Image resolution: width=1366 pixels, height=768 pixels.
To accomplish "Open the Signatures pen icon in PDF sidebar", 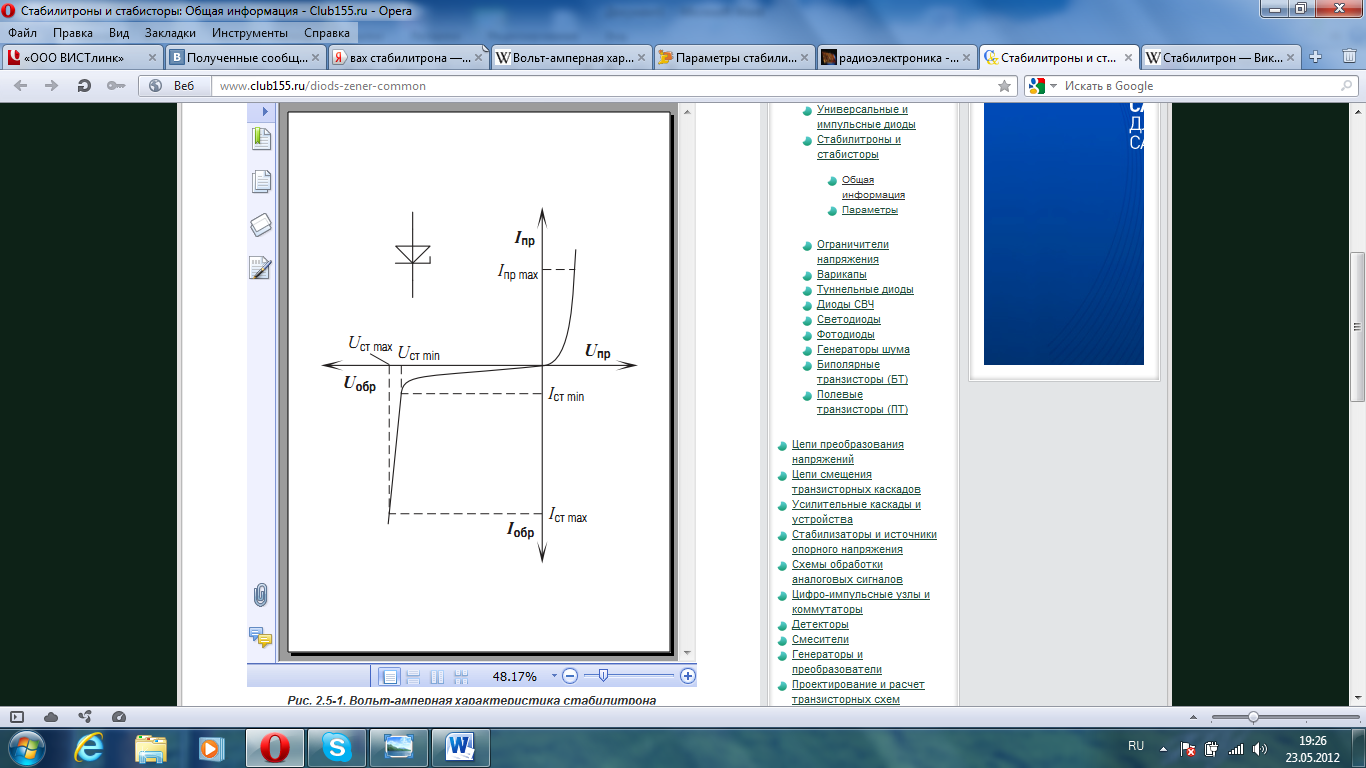I will (x=261, y=268).
